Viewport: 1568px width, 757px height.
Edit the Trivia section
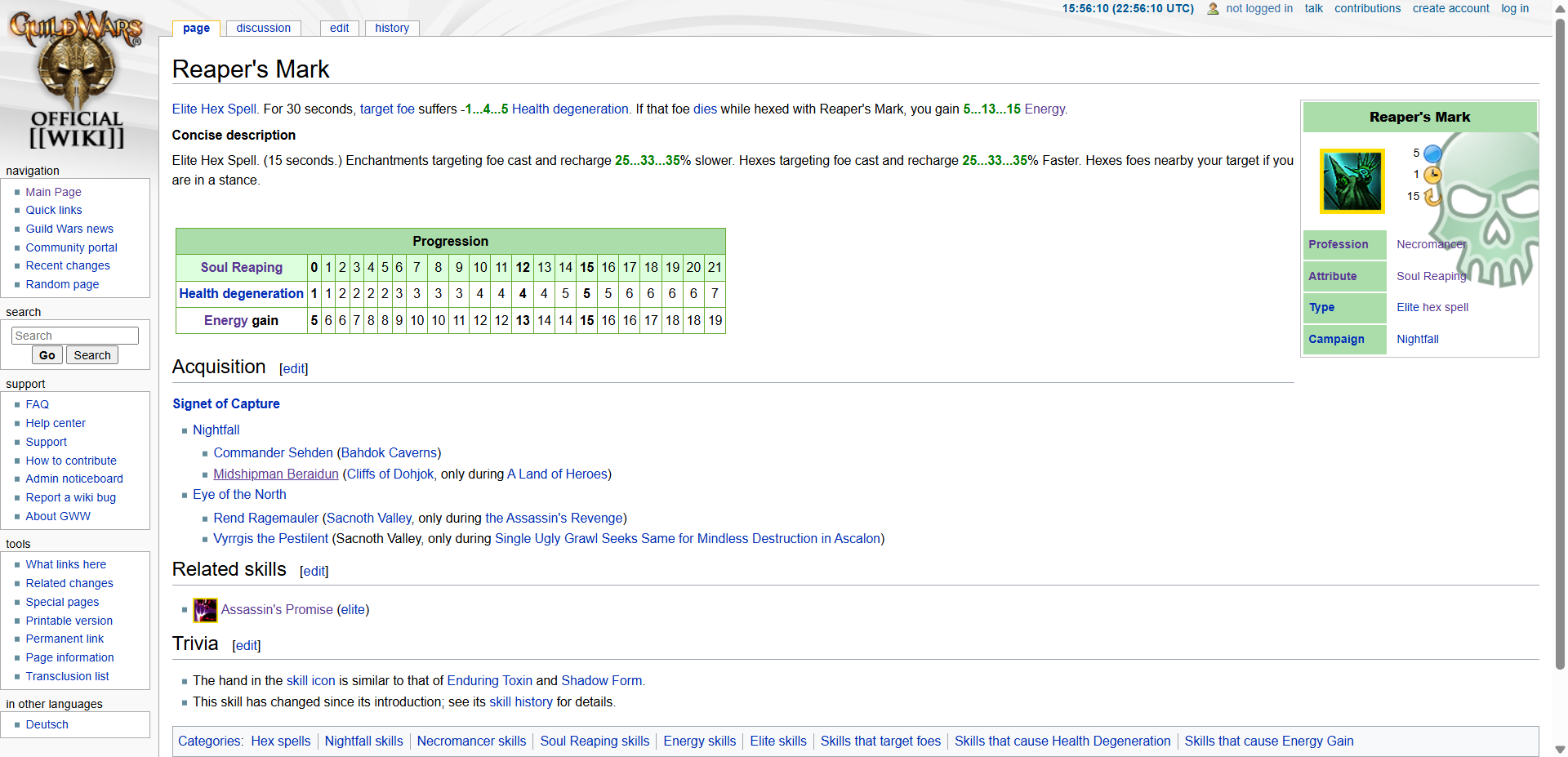click(246, 646)
